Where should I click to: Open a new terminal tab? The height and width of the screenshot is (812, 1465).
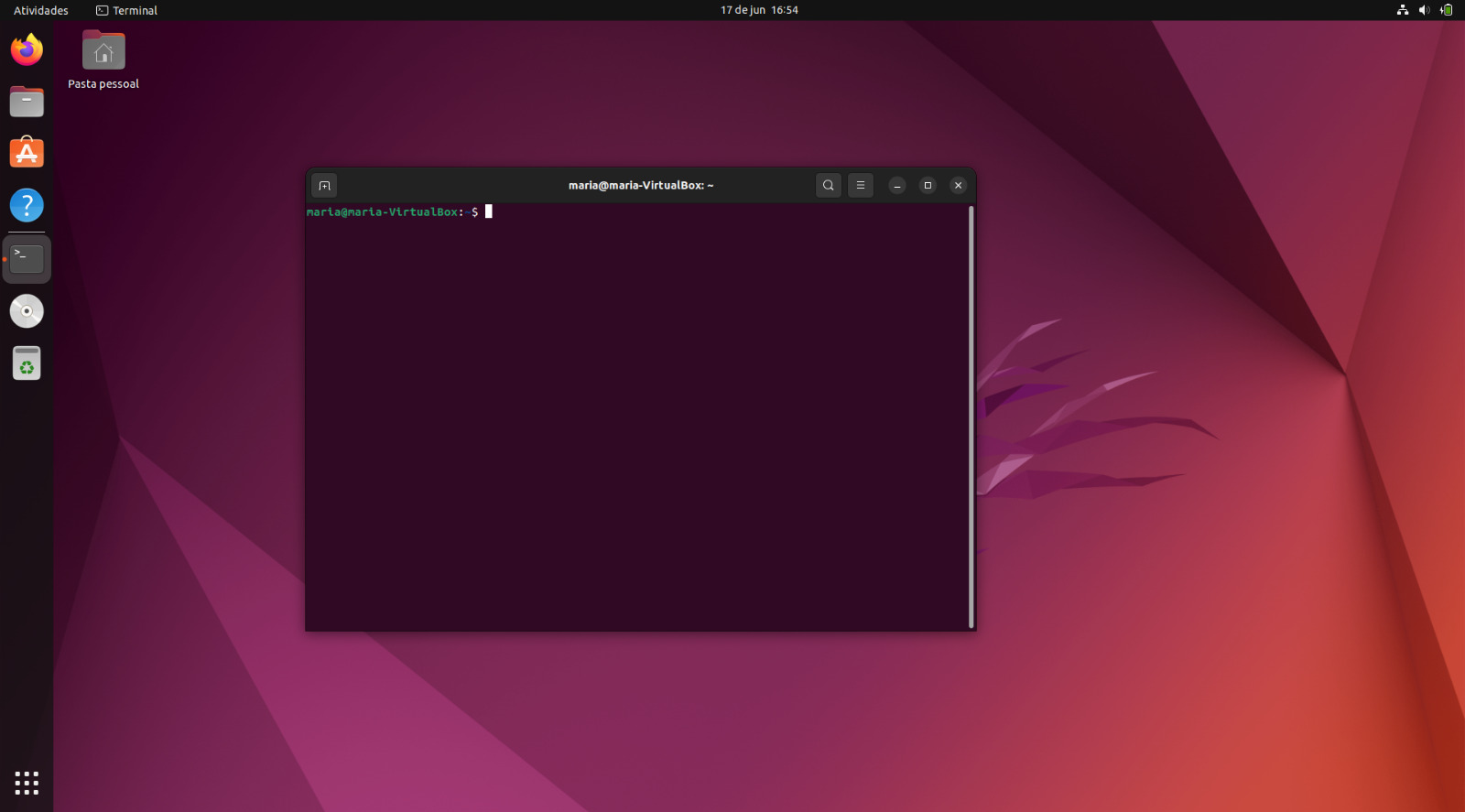(324, 186)
